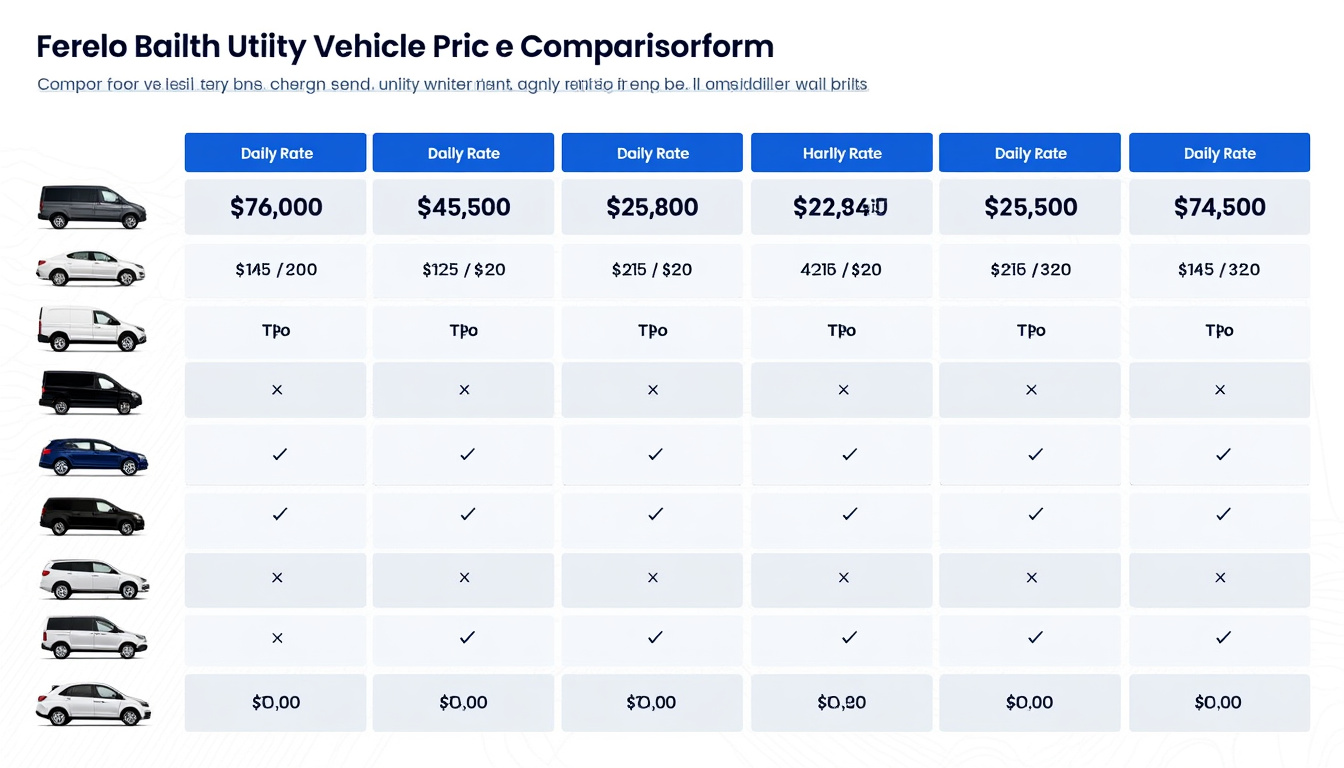Toggle X mark in black van row under Harlly Rate

tap(843, 390)
